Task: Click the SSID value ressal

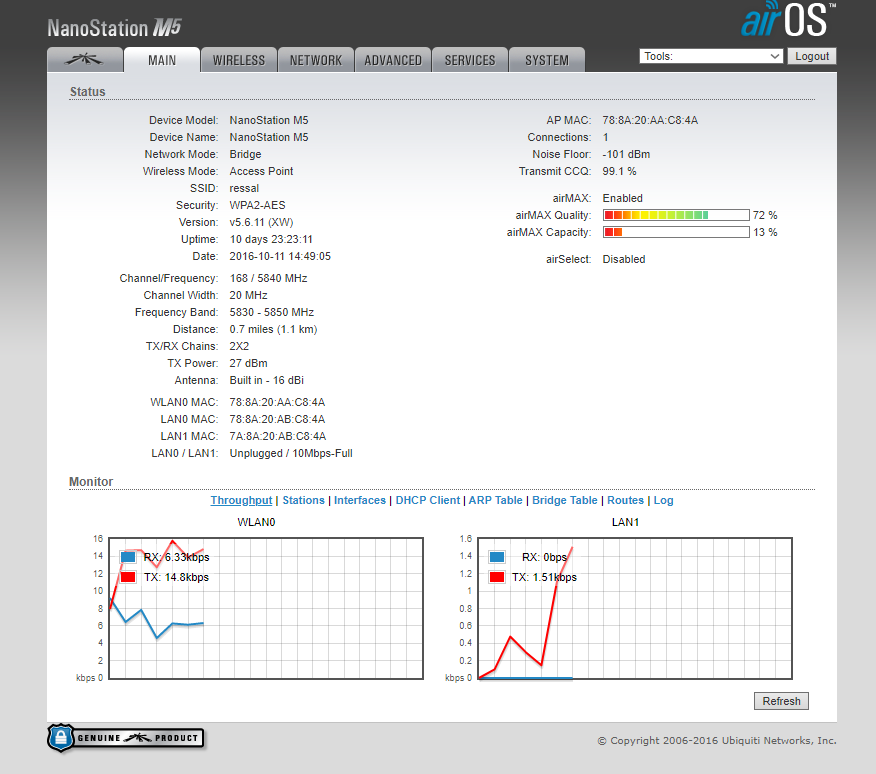Action: pyautogui.click(x=244, y=188)
